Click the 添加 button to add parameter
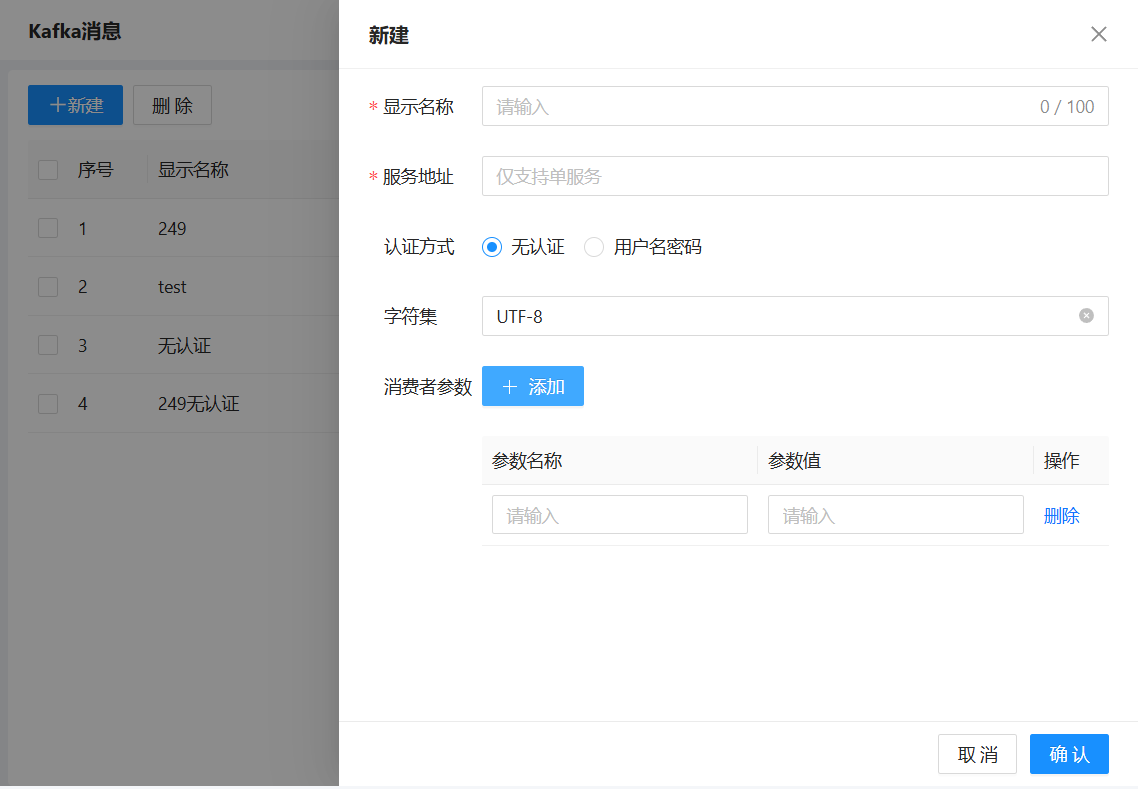 (532, 387)
